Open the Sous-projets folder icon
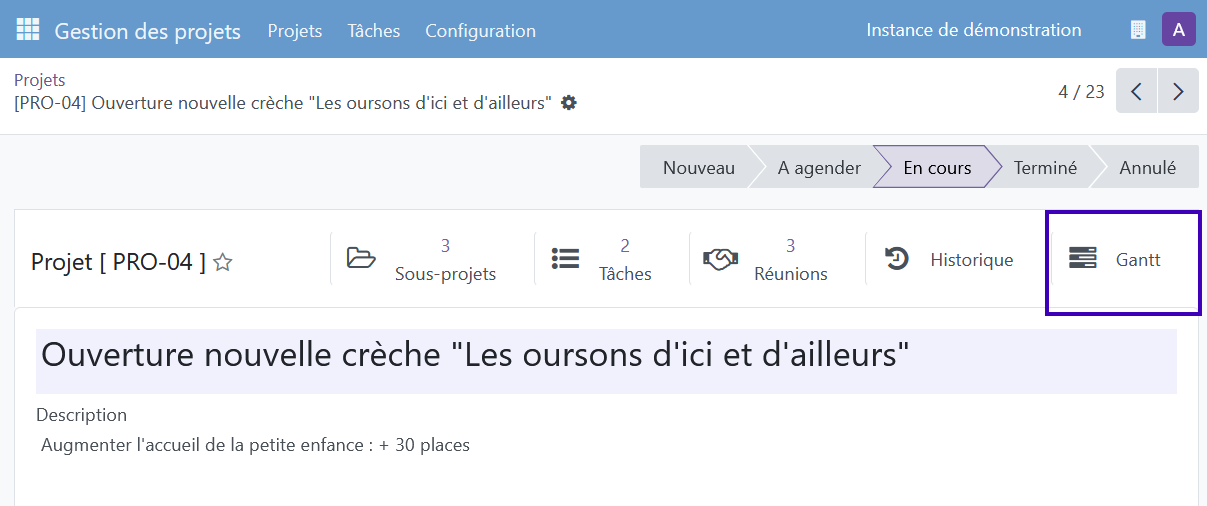1207x506 pixels. (361, 258)
